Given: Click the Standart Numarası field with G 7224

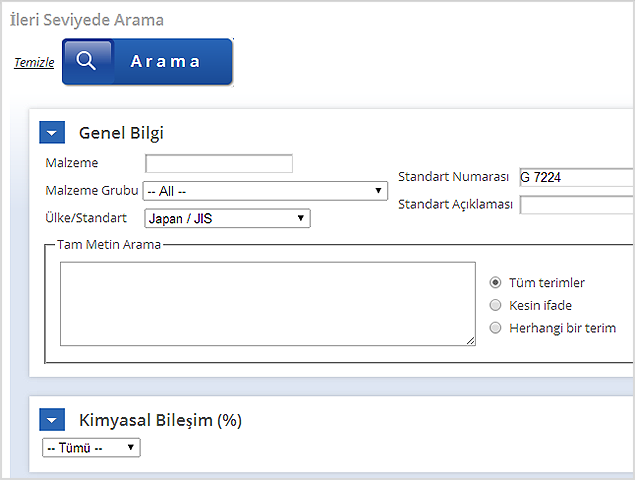Looking at the screenshot, I should [577, 177].
